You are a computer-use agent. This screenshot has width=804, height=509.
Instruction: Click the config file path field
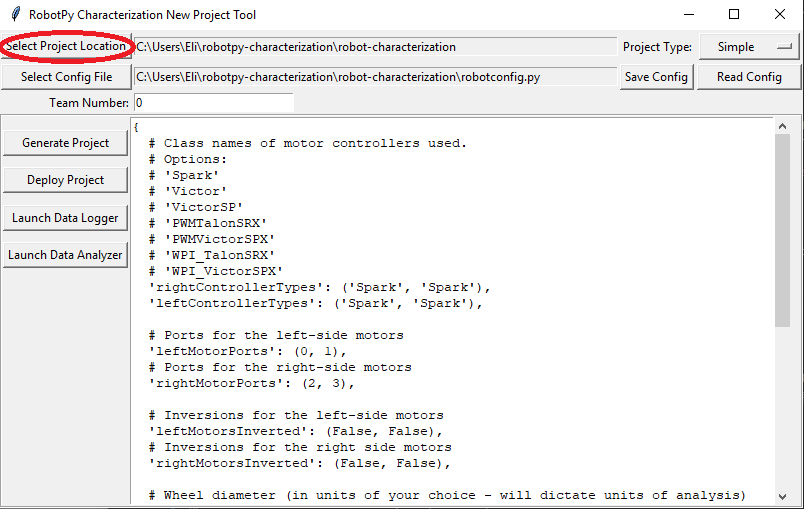[375, 77]
